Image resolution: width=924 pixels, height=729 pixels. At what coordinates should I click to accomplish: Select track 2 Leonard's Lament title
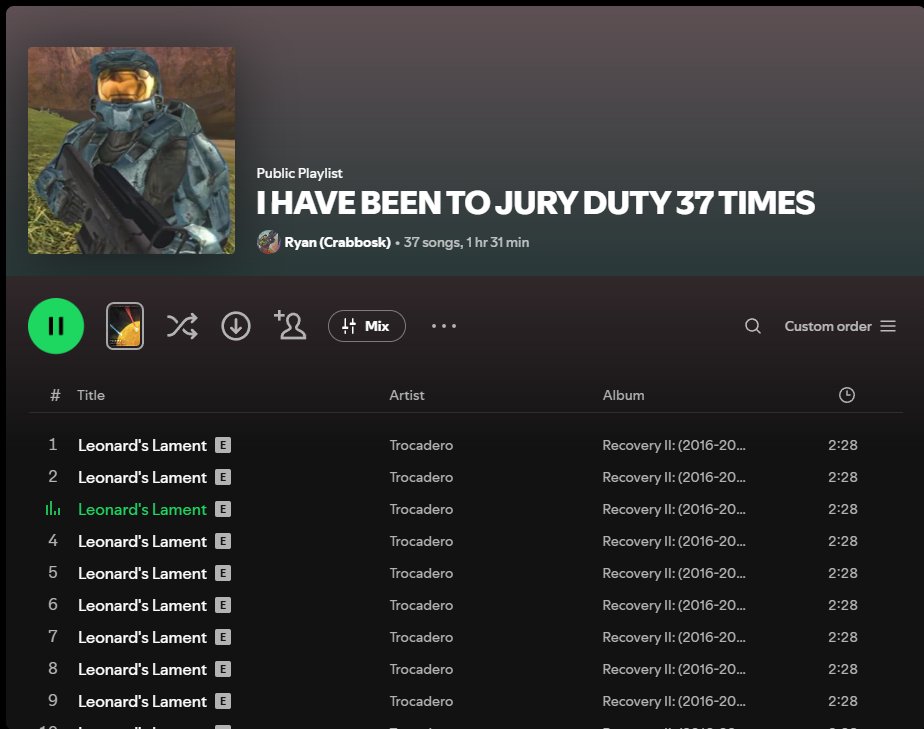pyautogui.click(x=142, y=477)
